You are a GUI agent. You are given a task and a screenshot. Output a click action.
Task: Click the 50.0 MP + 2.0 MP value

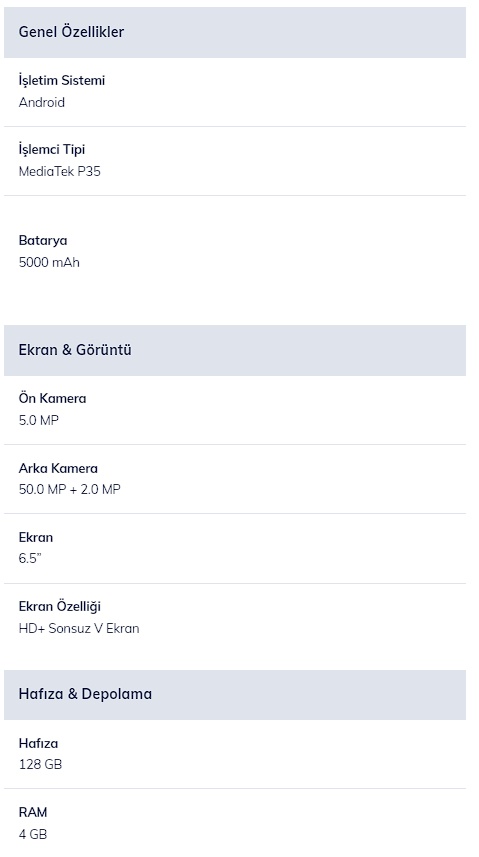pyautogui.click(x=69, y=489)
